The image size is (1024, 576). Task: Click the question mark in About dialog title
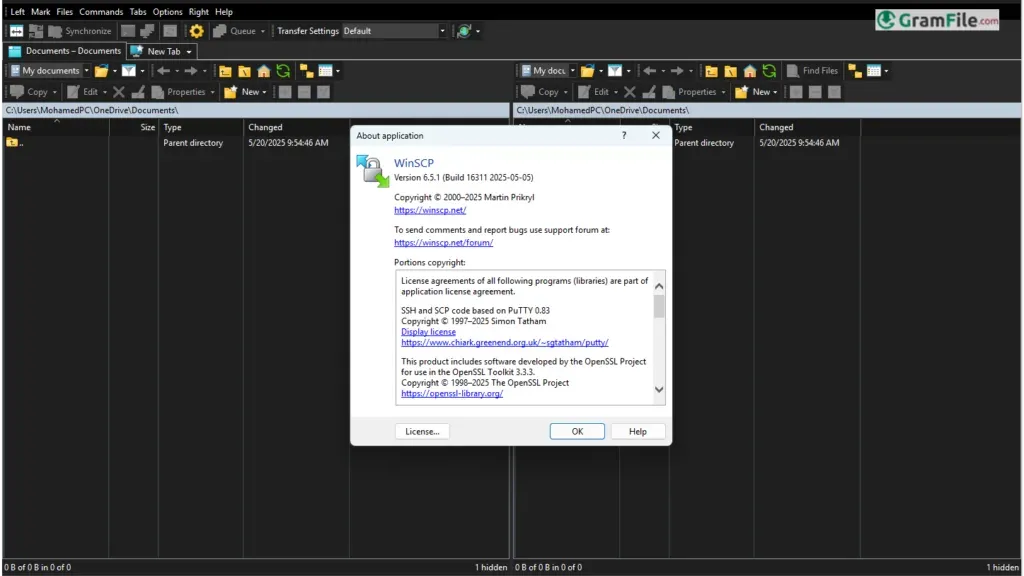pos(624,136)
